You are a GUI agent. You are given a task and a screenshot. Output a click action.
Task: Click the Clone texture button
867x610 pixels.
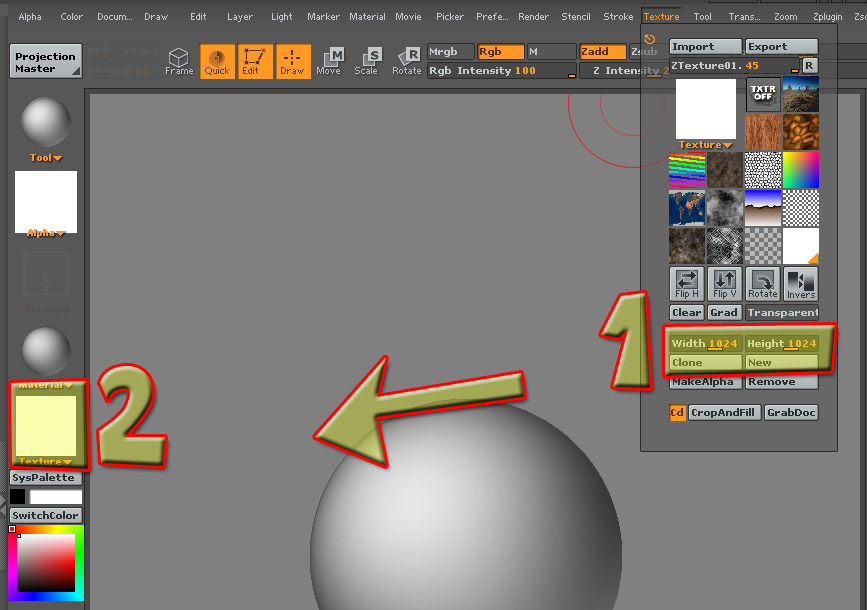705,363
